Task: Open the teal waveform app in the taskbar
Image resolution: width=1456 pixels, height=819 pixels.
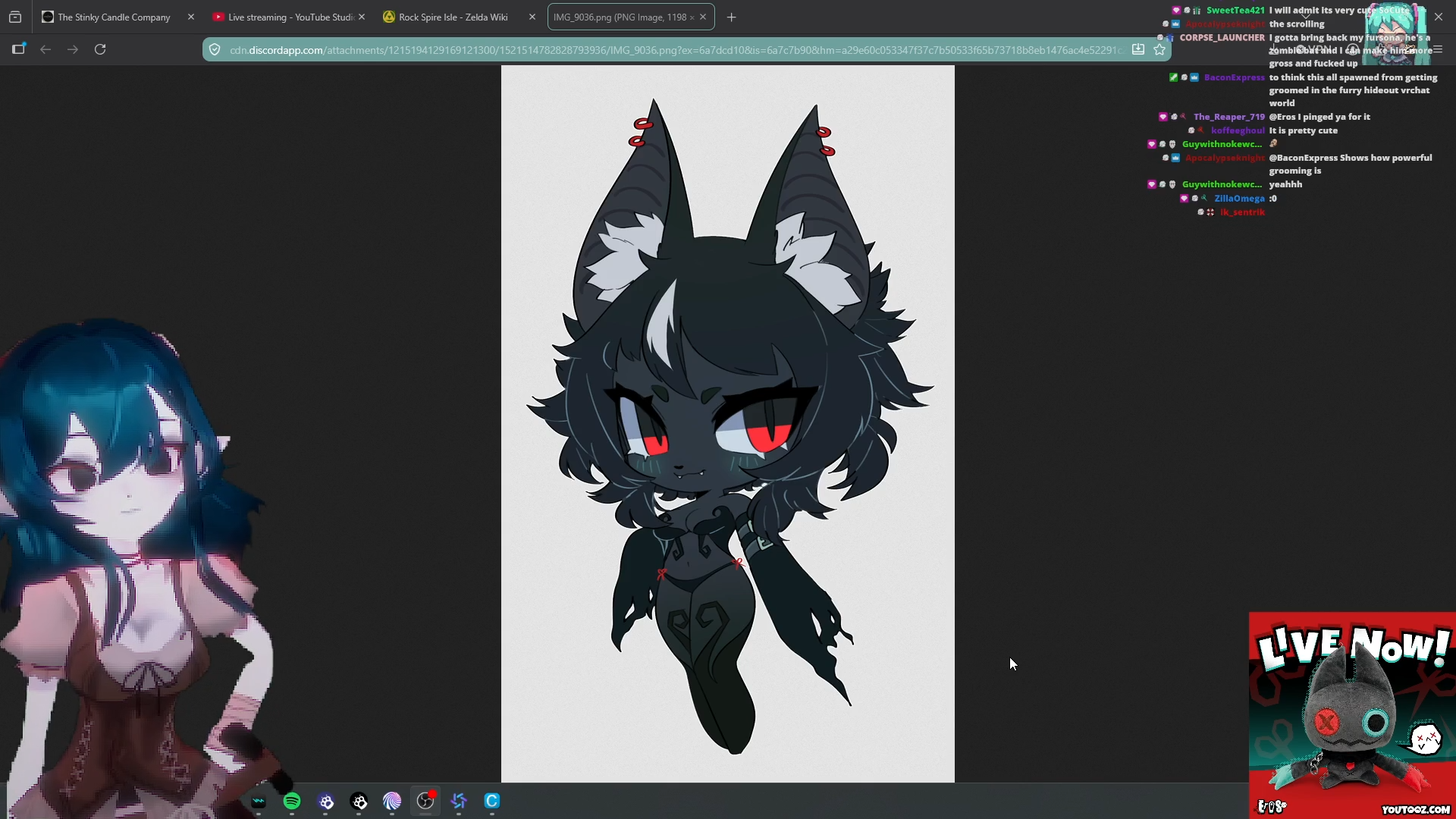Action: [x=259, y=801]
